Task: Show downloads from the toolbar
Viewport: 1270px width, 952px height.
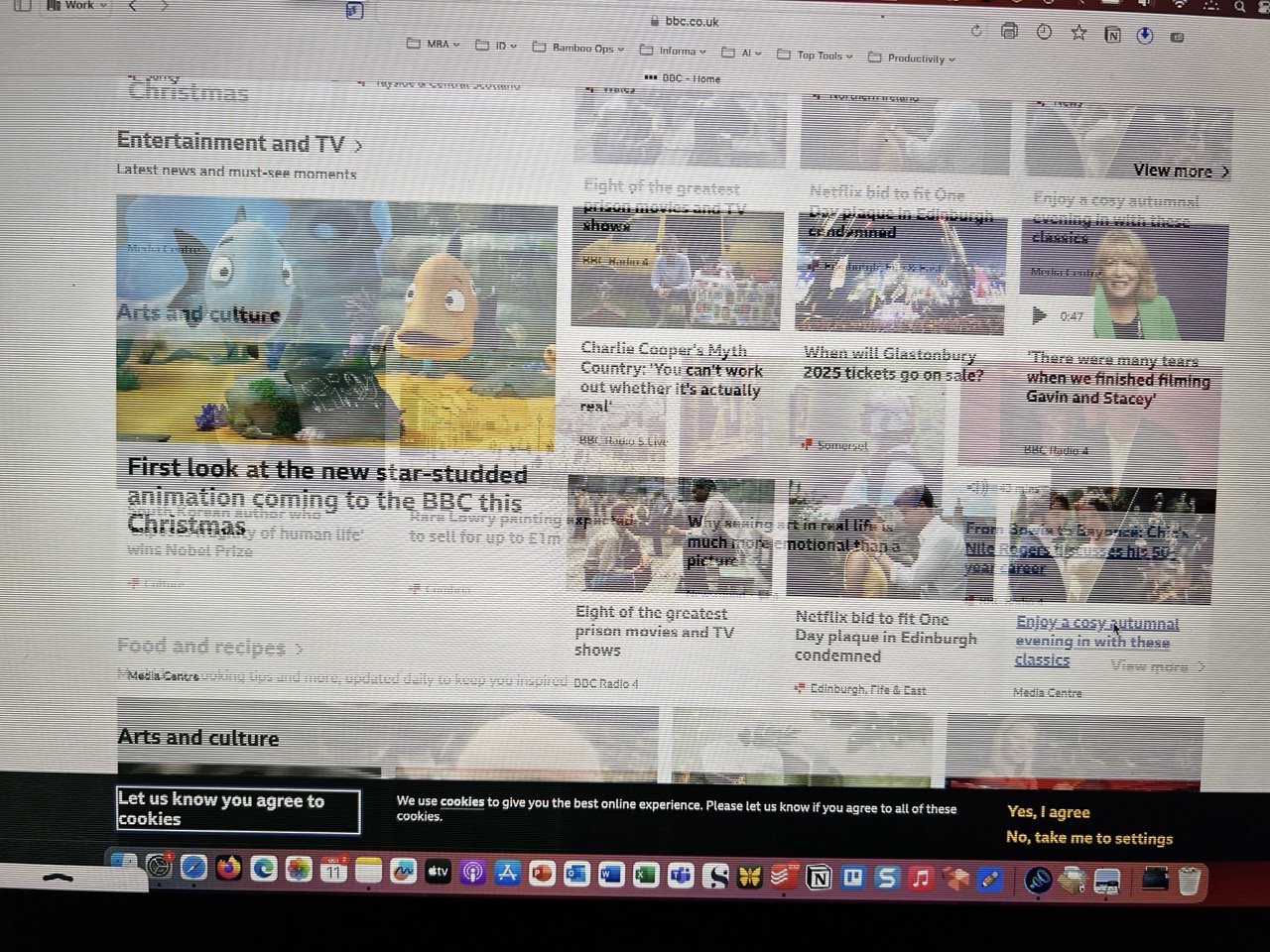Action: pyautogui.click(x=1145, y=36)
